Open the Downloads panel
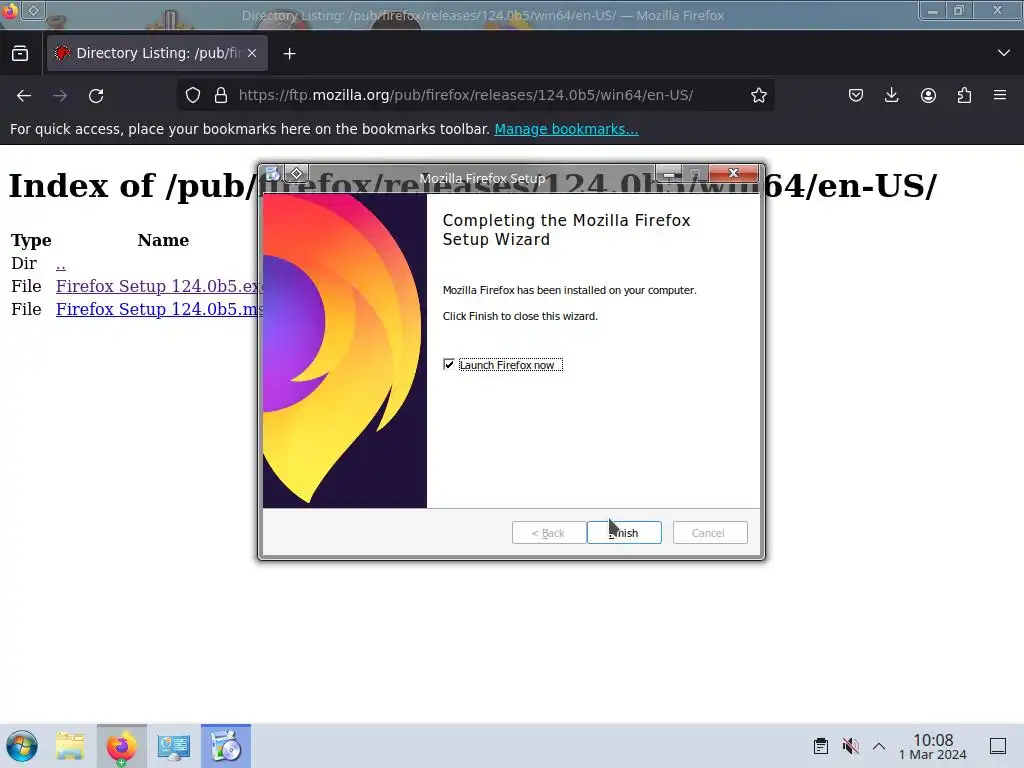This screenshot has width=1024, height=768. coord(891,95)
